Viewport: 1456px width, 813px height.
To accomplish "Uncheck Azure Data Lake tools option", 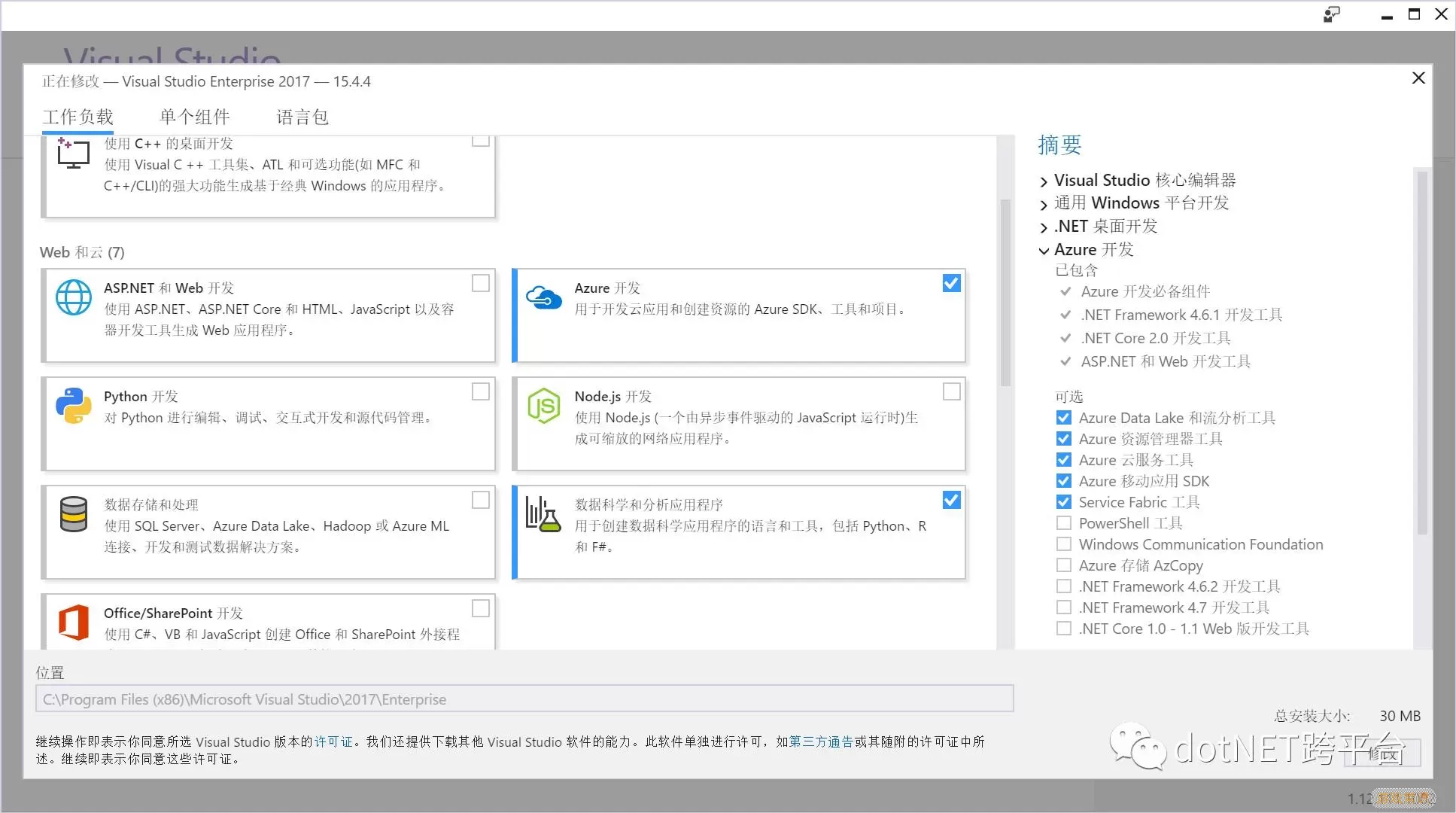I will coord(1063,418).
